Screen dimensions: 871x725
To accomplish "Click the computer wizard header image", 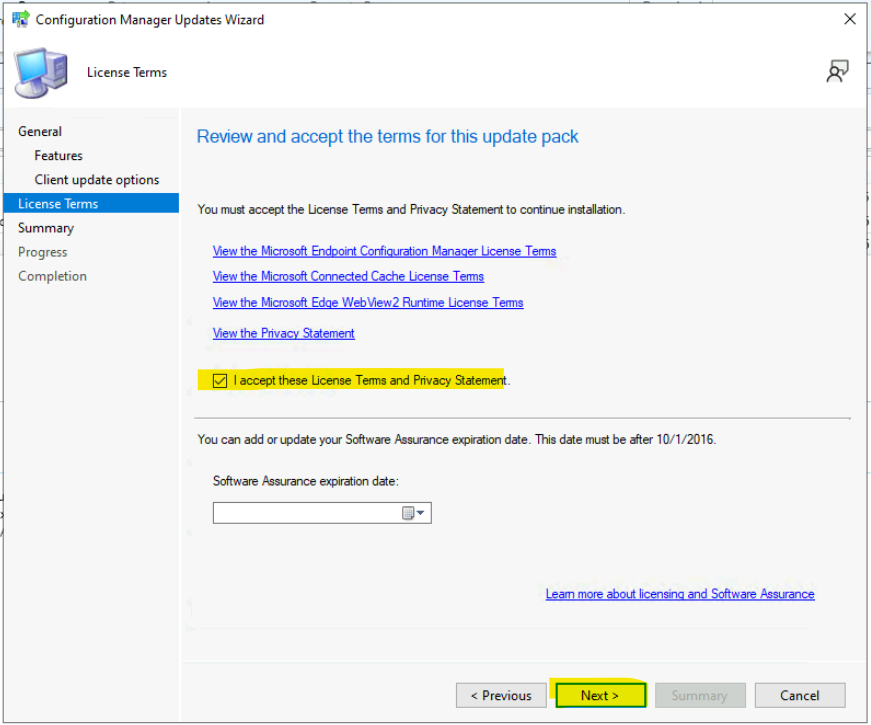I will 41,73.
